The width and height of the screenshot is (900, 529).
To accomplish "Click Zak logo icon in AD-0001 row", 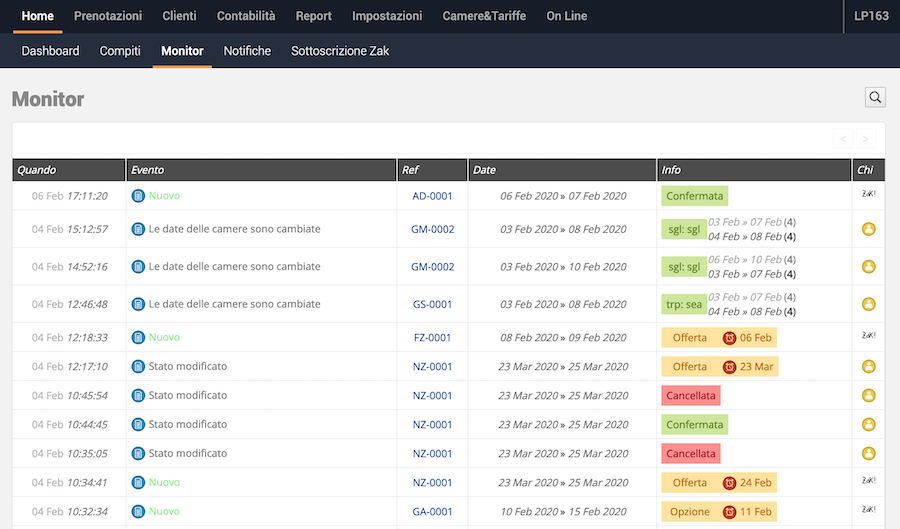I will coord(868,194).
